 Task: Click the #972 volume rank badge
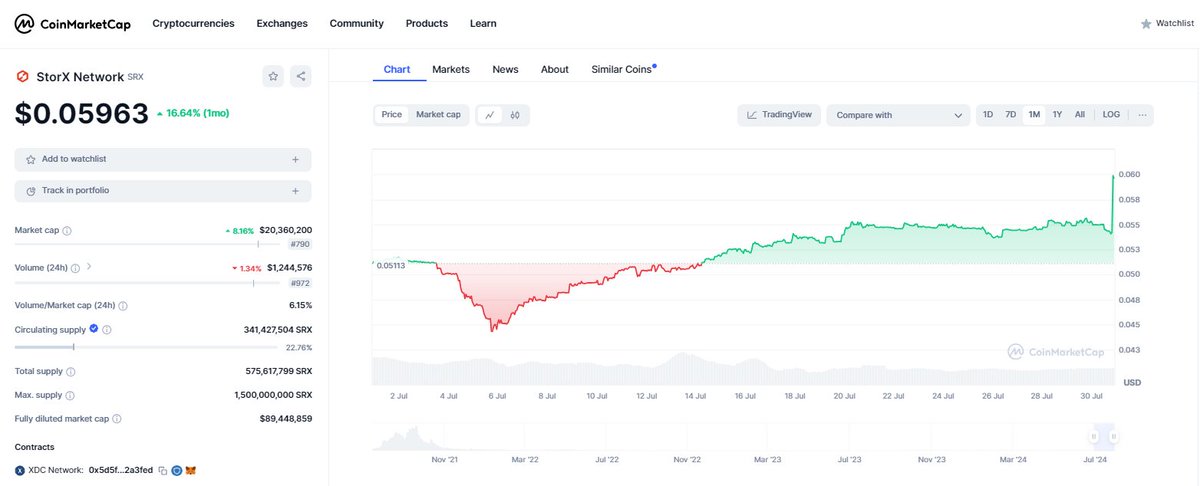[x=300, y=283]
